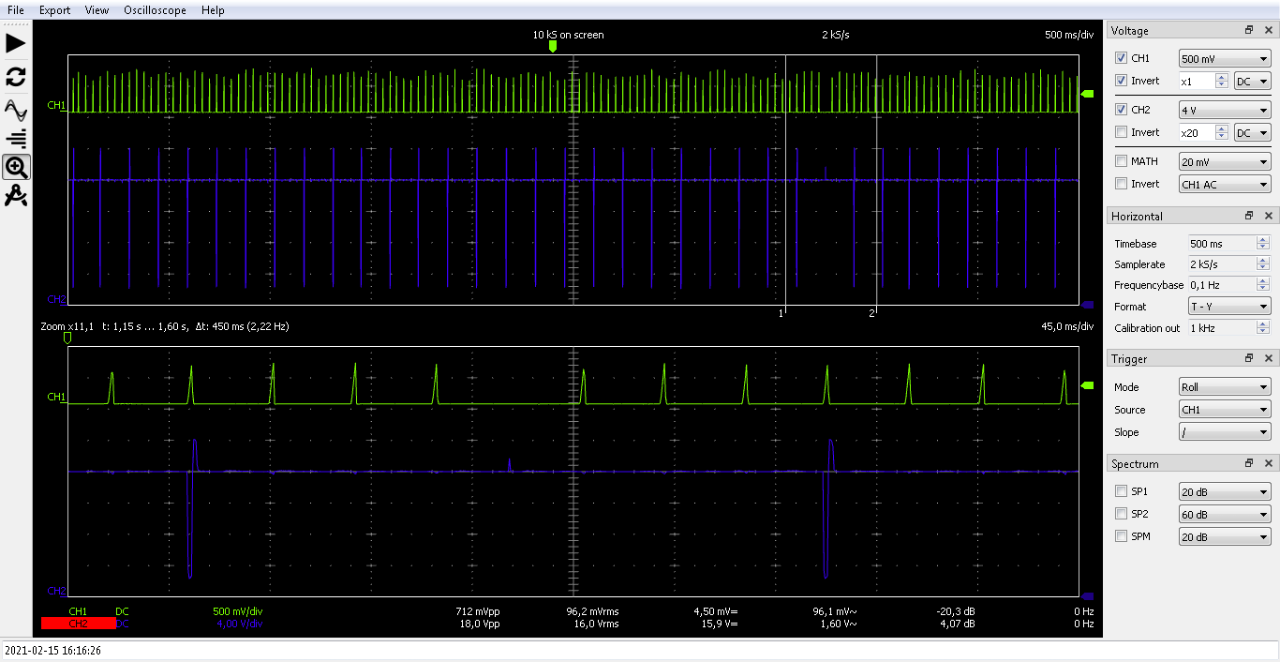Screen dimensions: 1280x662
Task: Open the Export menu
Action: pyautogui.click(x=54, y=10)
